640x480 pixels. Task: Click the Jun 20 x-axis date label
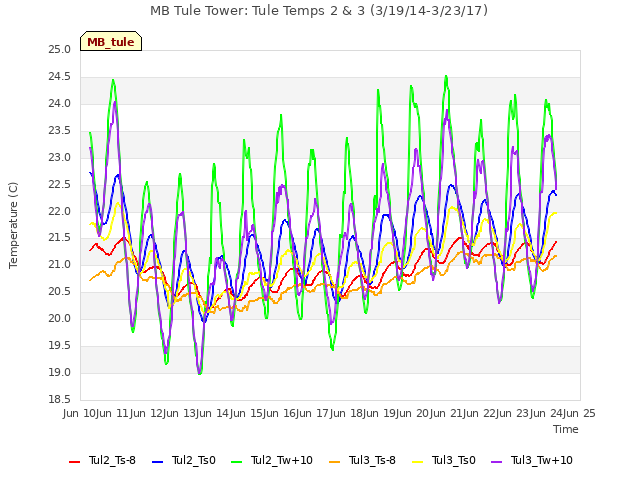point(413,413)
